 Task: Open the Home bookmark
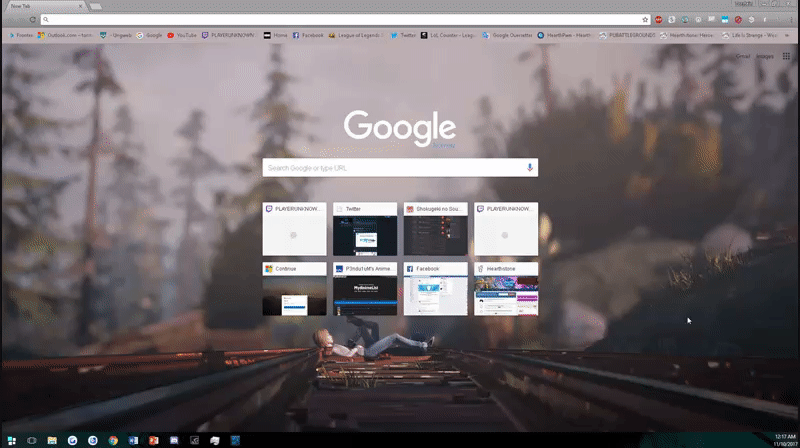click(276, 35)
